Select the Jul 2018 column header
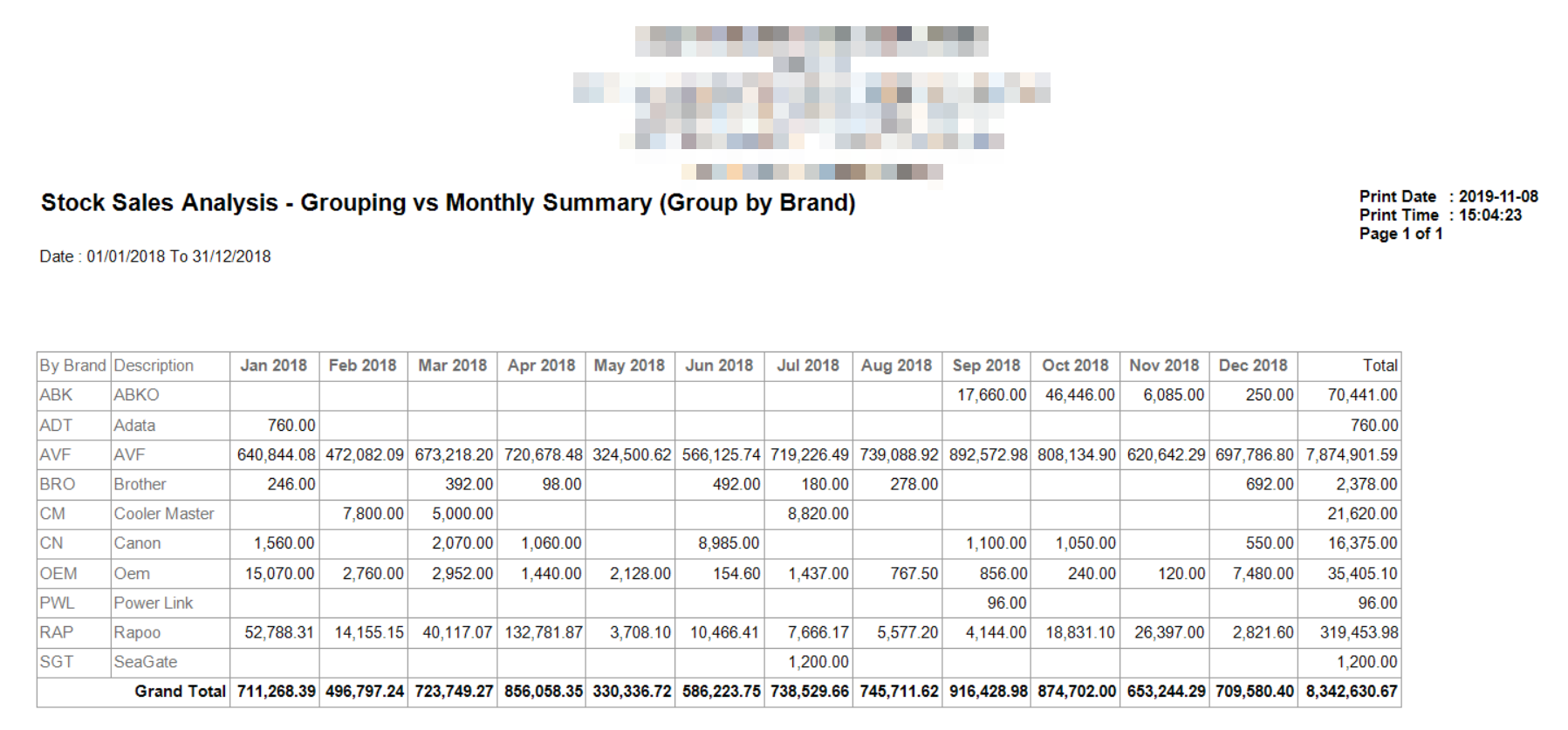Screen dimensions: 1568x730 click(x=809, y=365)
